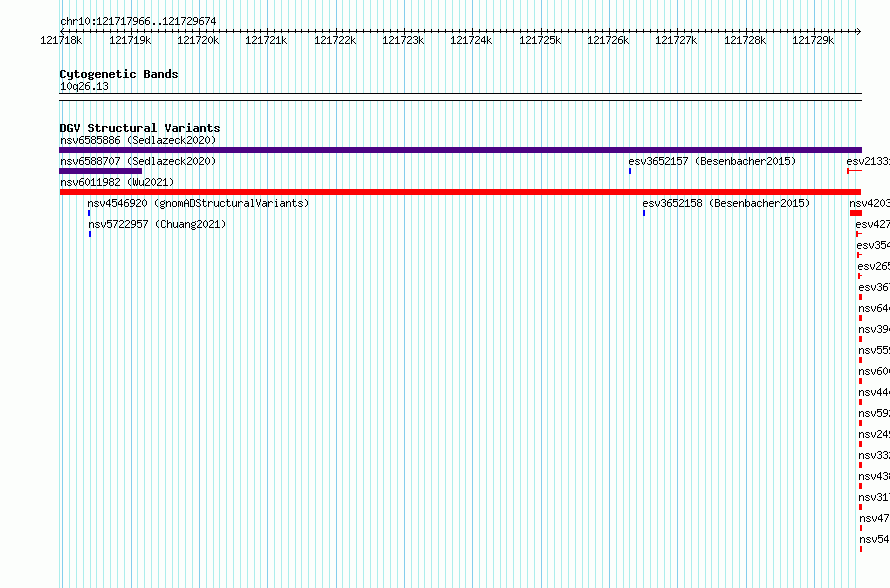Screen dimensions: 890x588
Task: Open variant nsv5722957 (Chuang2021) label
Action: pos(157,224)
